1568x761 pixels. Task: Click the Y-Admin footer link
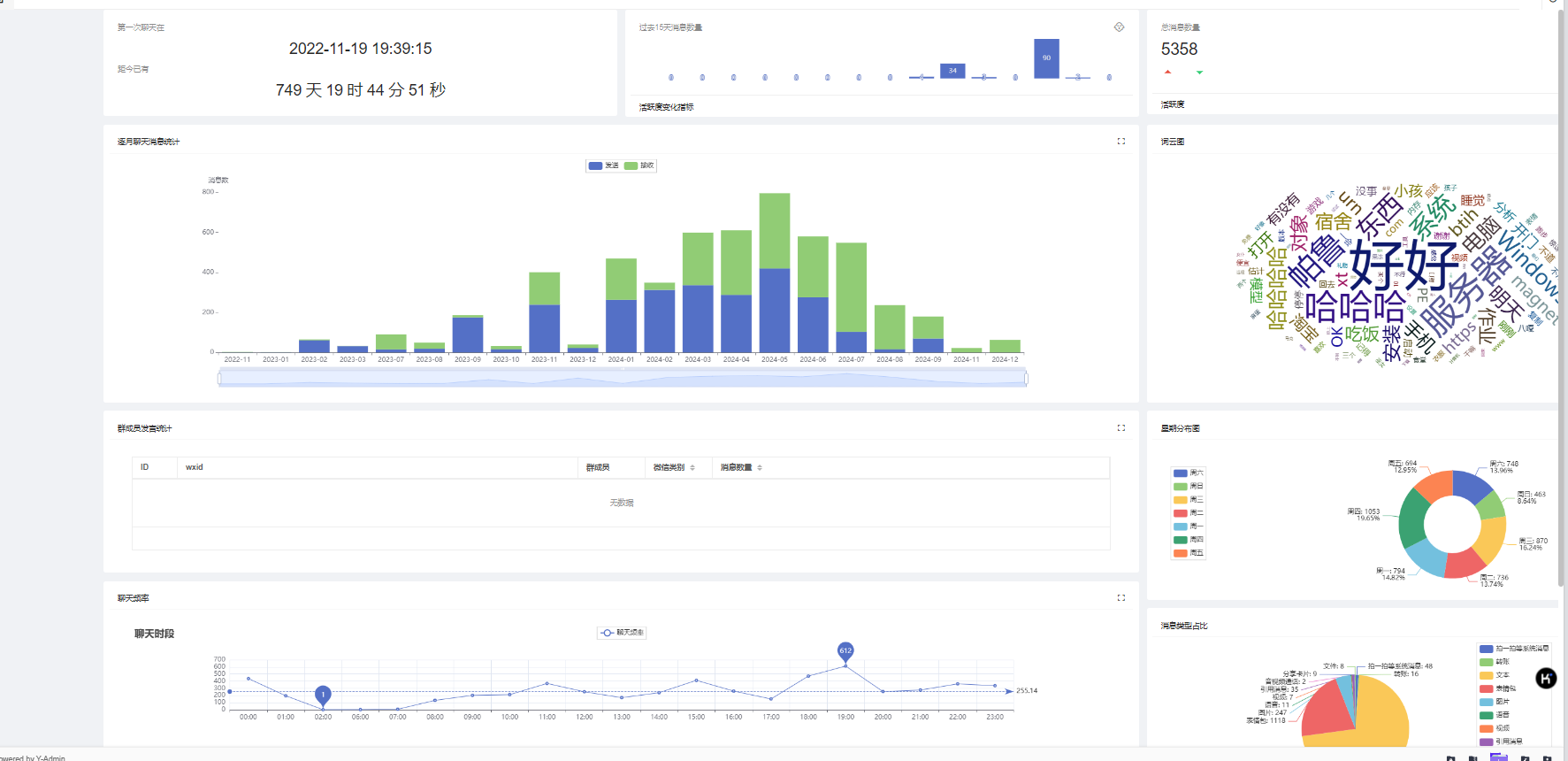pyautogui.click(x=50, y=758)
